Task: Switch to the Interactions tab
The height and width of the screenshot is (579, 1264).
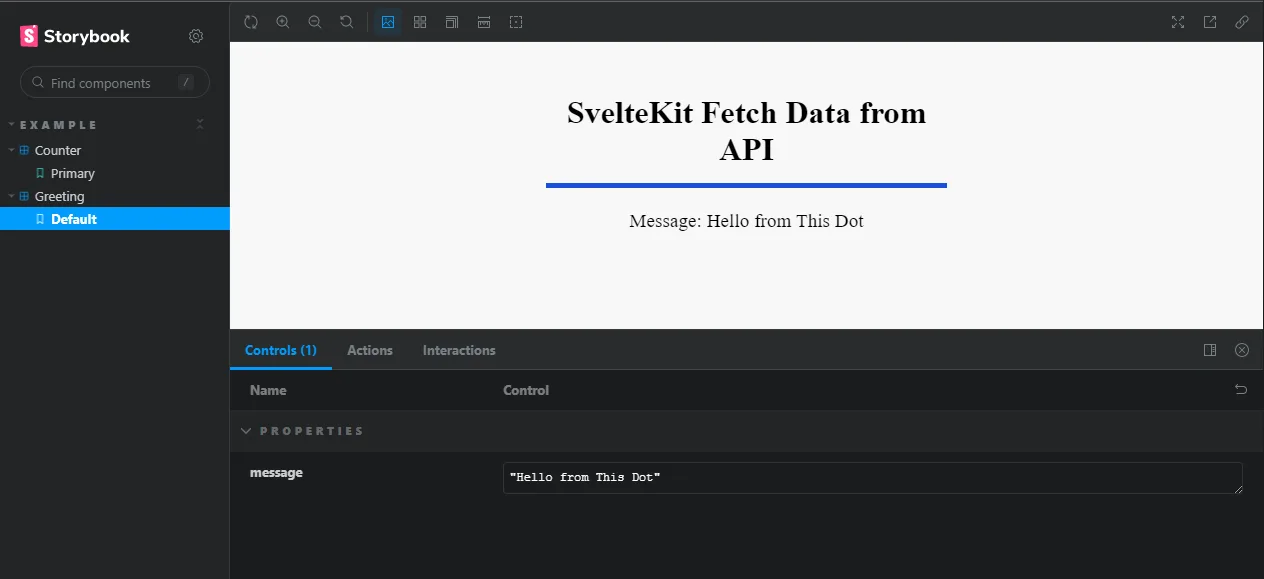Action: (459, 350)
